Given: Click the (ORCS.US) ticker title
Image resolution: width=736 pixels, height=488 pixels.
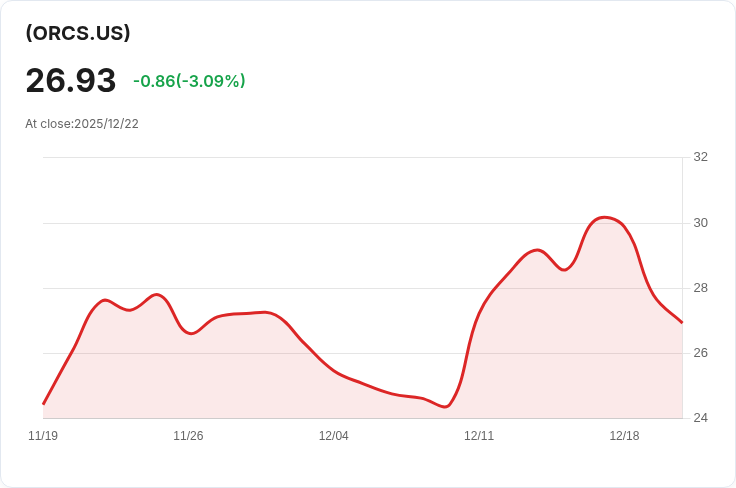Looking at the screenshot, I should click(x=78, y=33).
